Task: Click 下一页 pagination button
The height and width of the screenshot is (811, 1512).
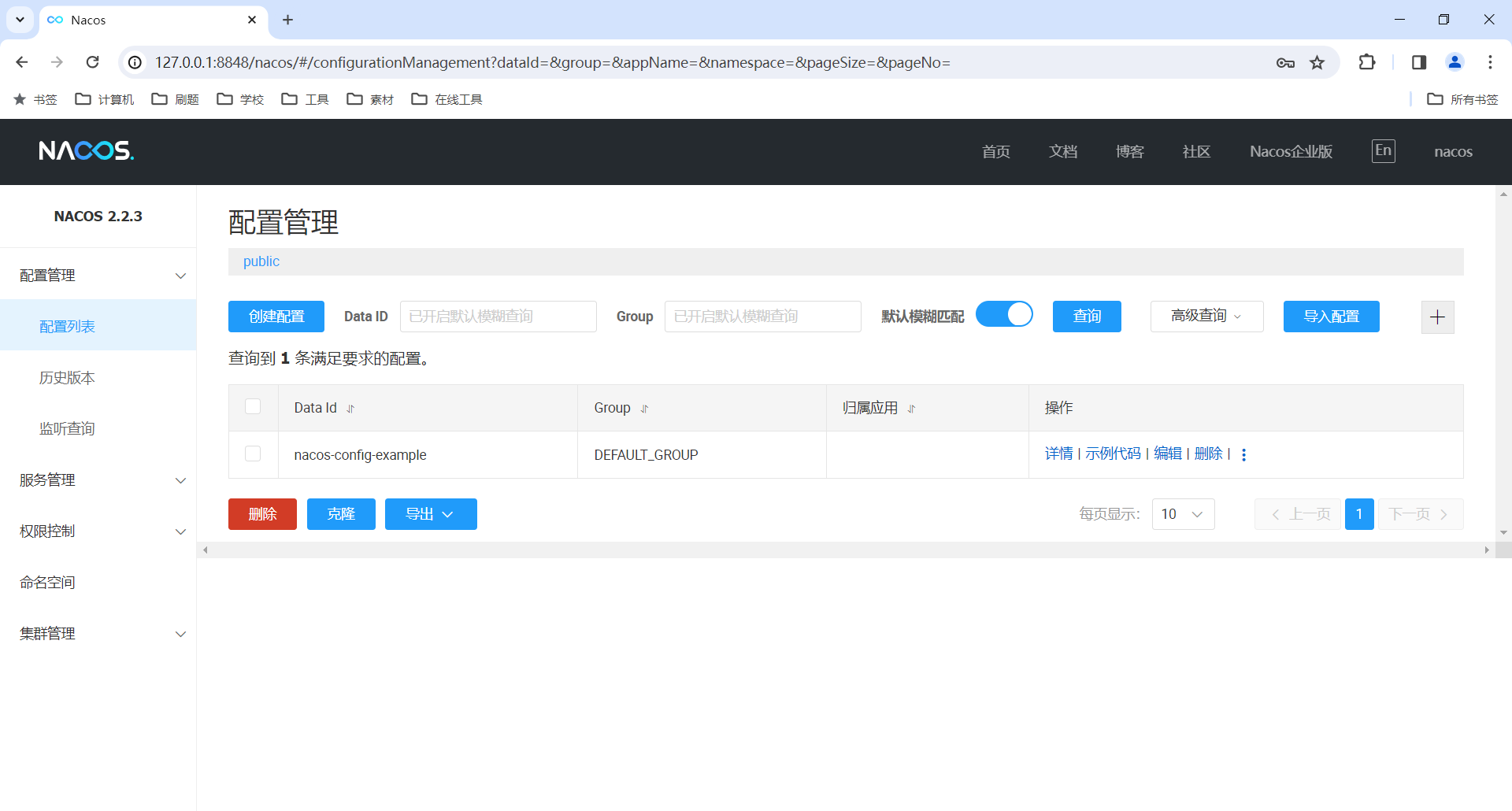Action: coord(1421,514)
